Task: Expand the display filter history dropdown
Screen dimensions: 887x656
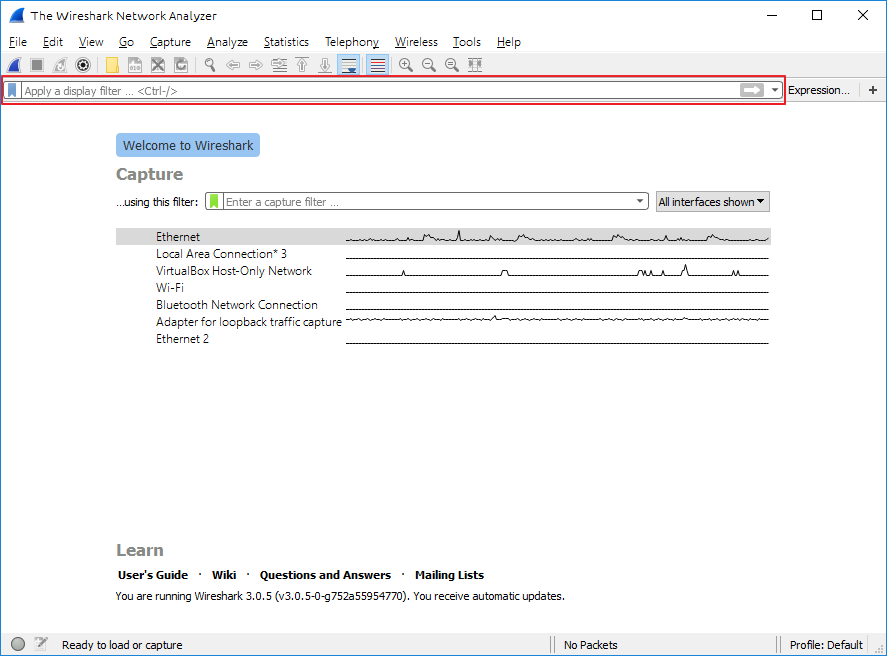Action: pyautogui.click(x=775, y=90)
